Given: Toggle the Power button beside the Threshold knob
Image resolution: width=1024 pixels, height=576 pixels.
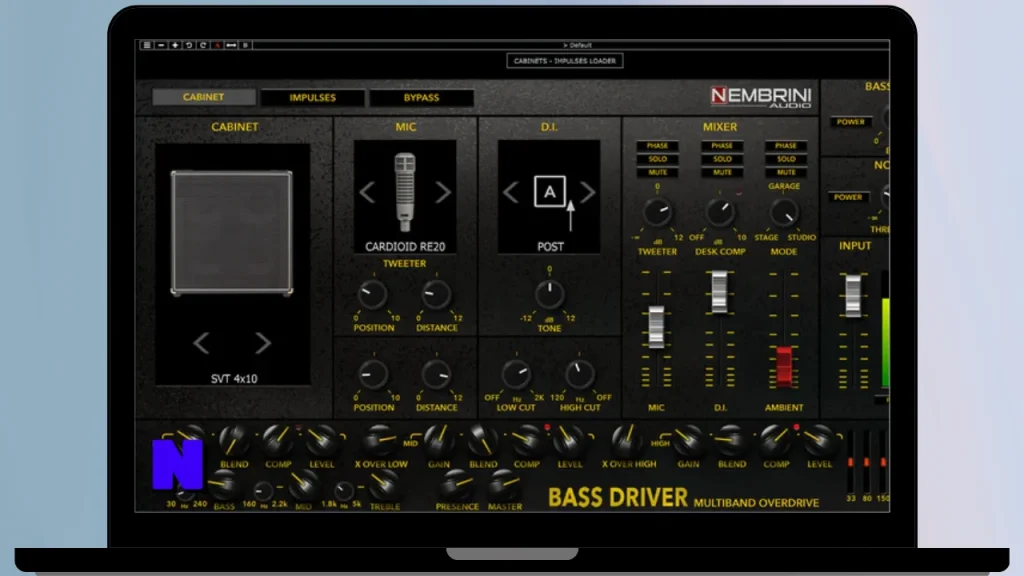Looking at the screenshot, I should pyautogui.click(x=848, y=197).
